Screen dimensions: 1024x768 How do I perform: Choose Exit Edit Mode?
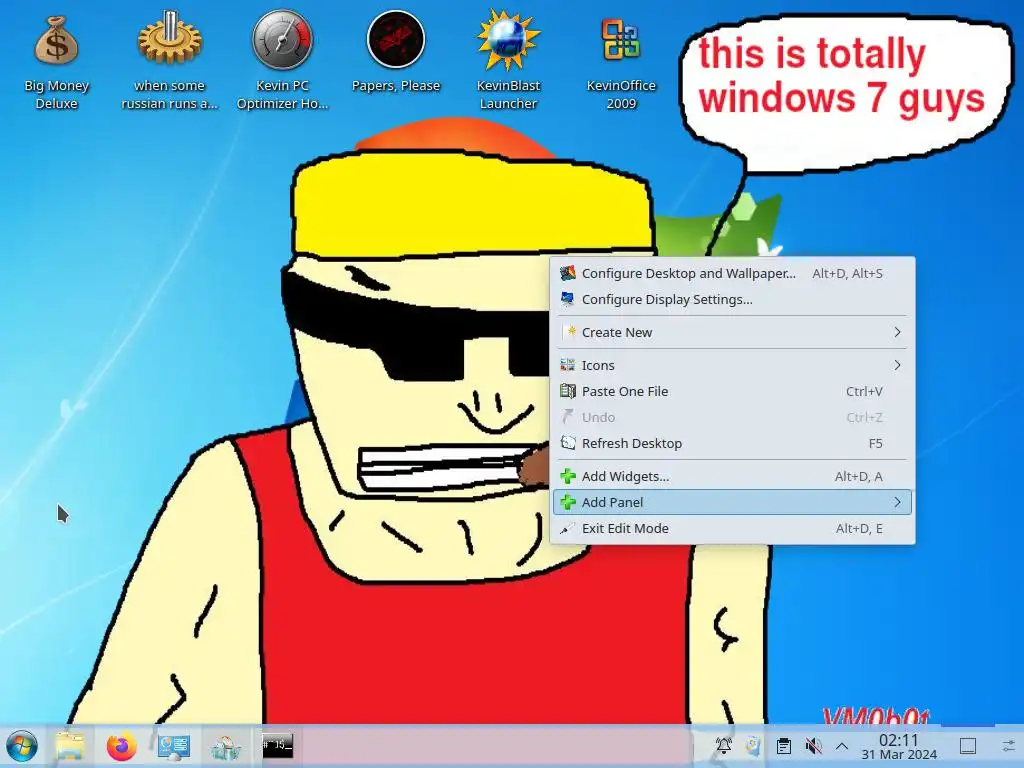tap(732, 528)
